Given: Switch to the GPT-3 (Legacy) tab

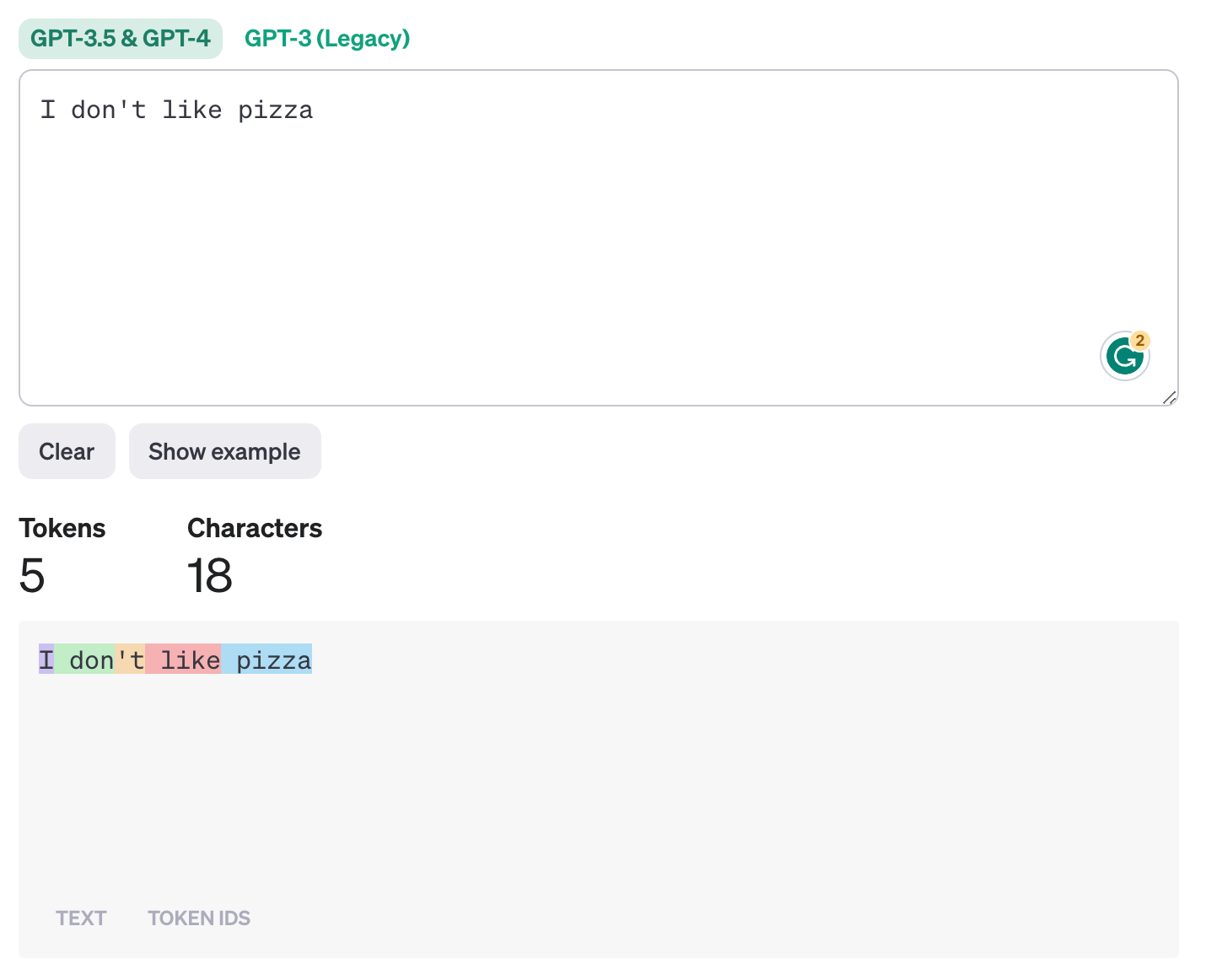Looking at the screenshot, I should pyautogui.click(x=327, y=39).
